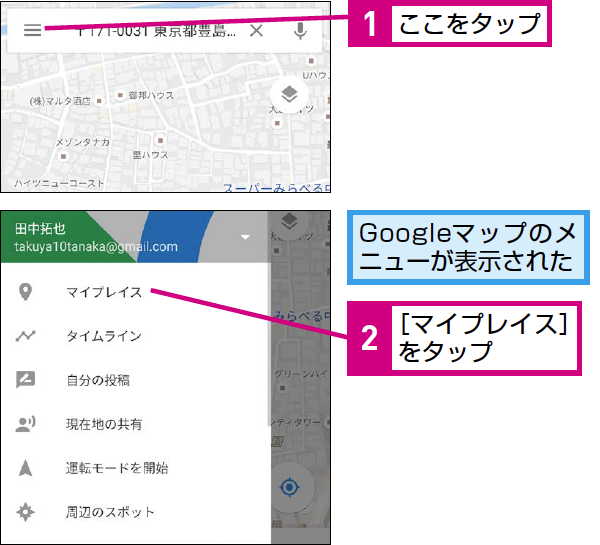Open 自分の投稿 menu entry
Image resolution: width=600 pixels, height=545 pixels.
coord(98,380)
